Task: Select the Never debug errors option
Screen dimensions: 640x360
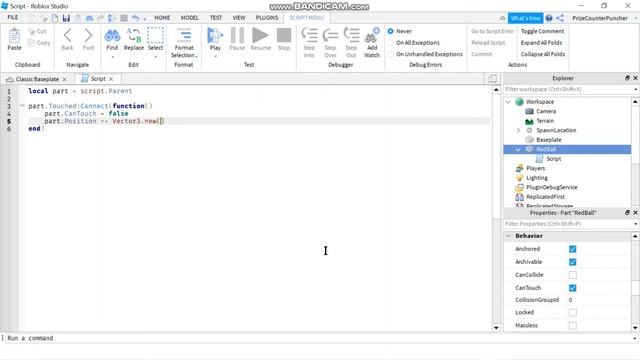Action: tap(391, 31)
